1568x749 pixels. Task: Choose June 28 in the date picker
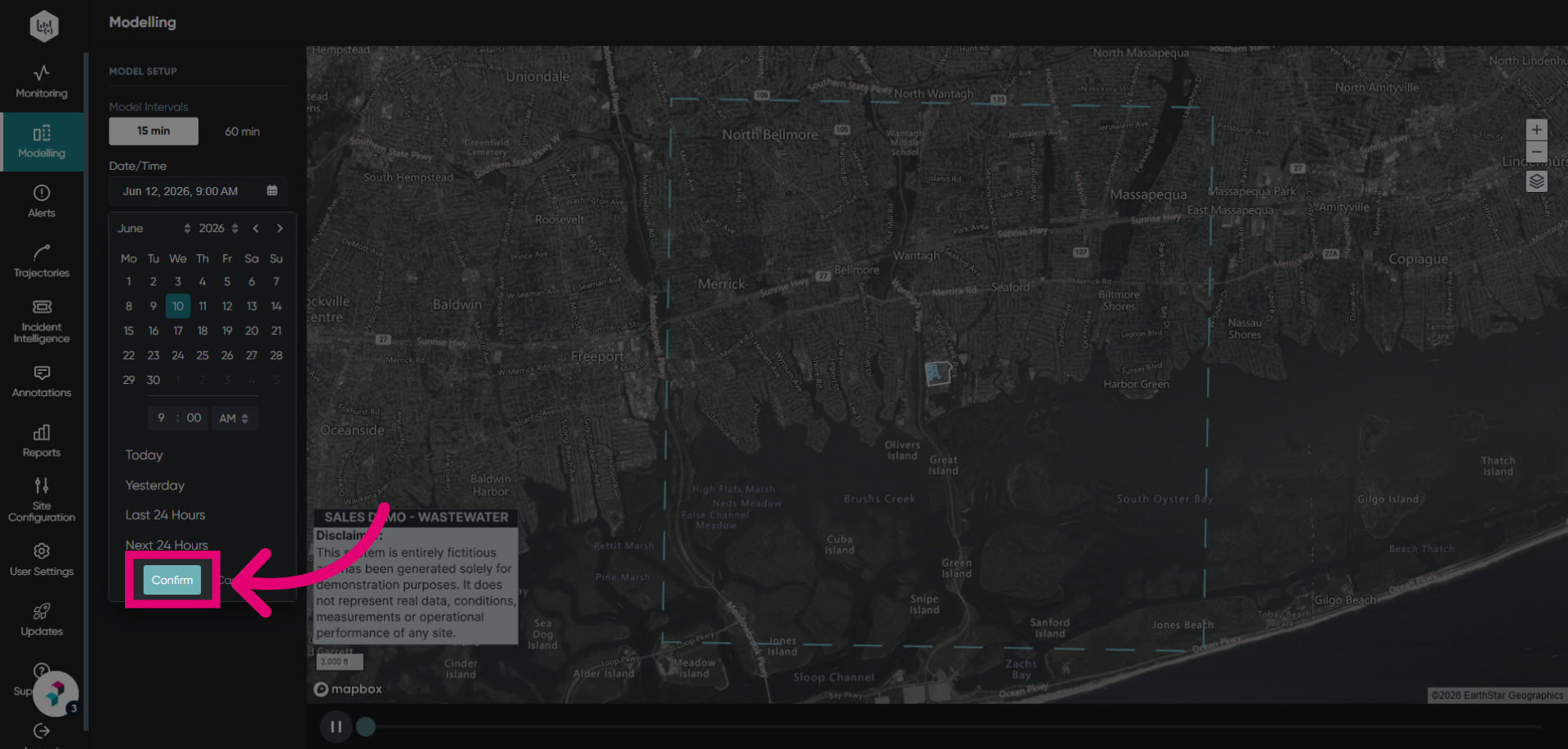click(276, 355)
